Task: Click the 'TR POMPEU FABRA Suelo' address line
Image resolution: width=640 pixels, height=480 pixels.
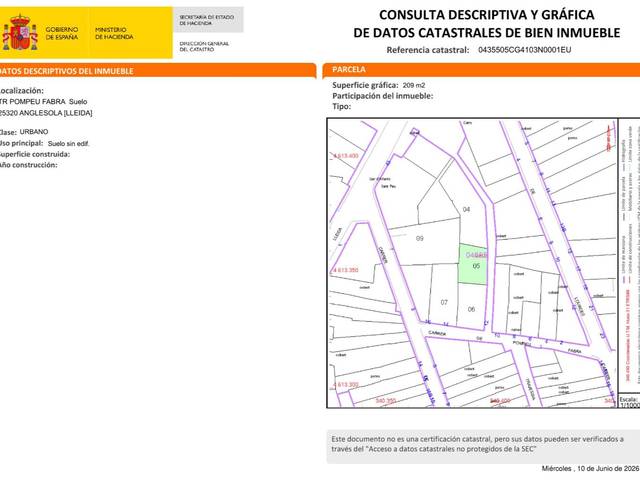Action: click(43, 102)
